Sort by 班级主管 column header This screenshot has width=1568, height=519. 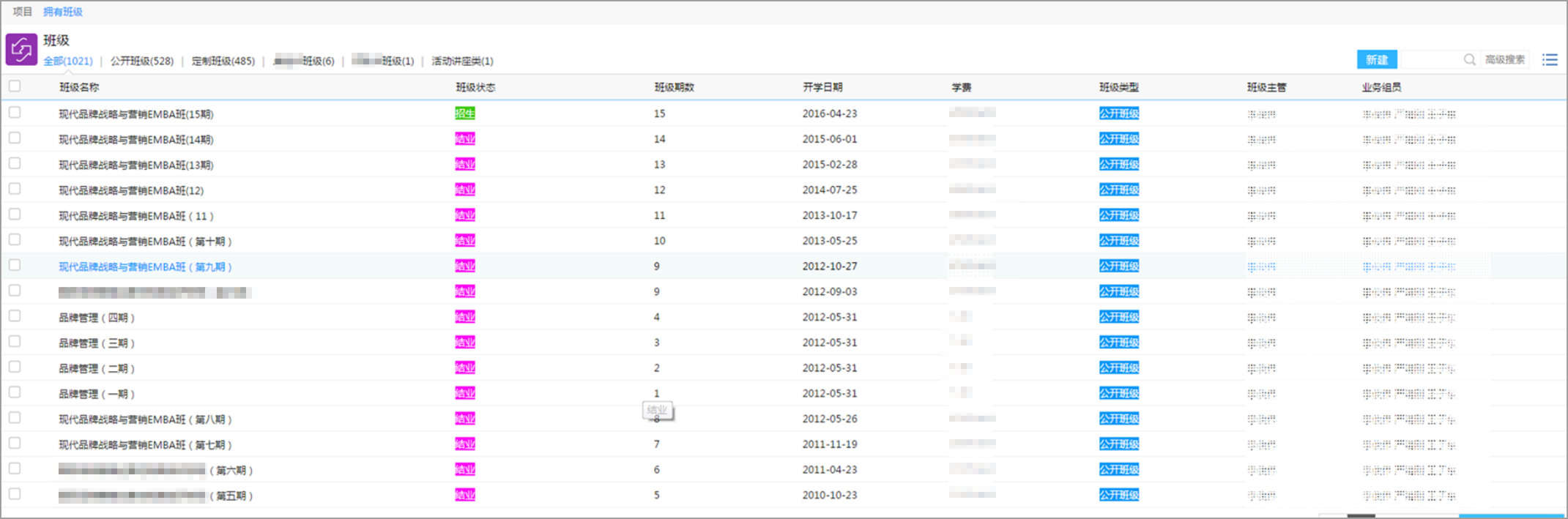(1267, 87)
